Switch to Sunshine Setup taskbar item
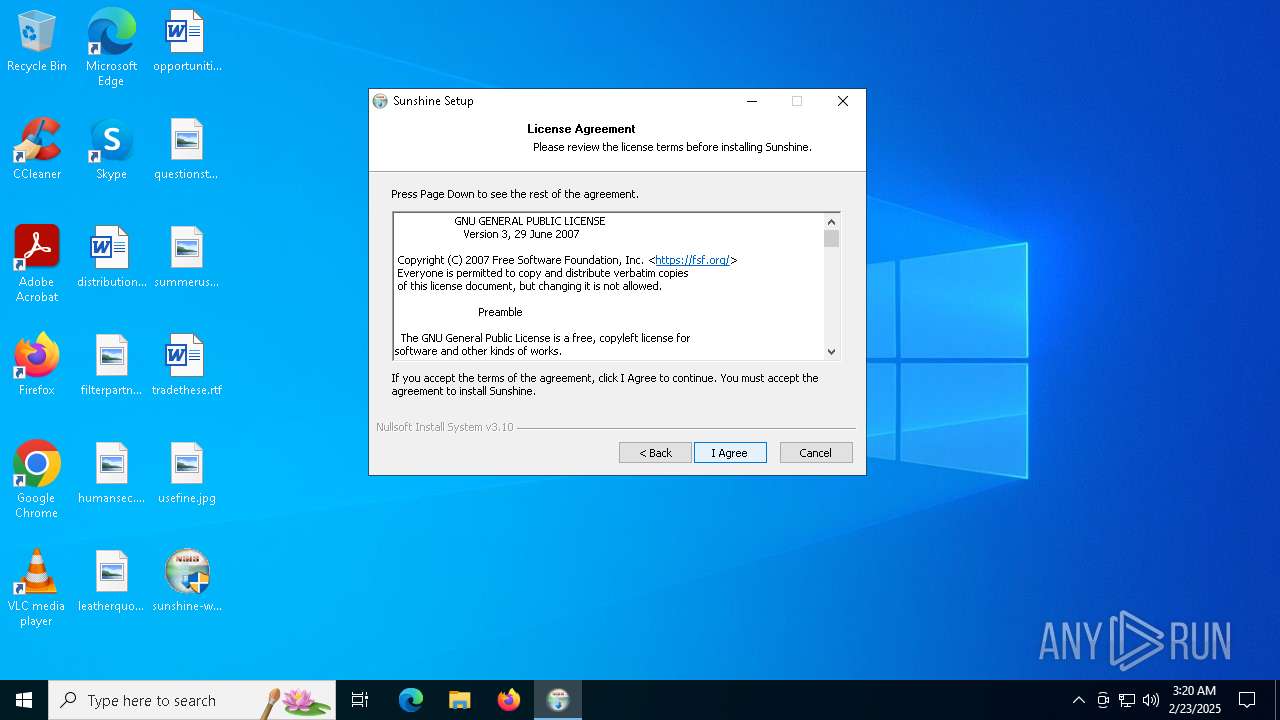 click(558, 700)
